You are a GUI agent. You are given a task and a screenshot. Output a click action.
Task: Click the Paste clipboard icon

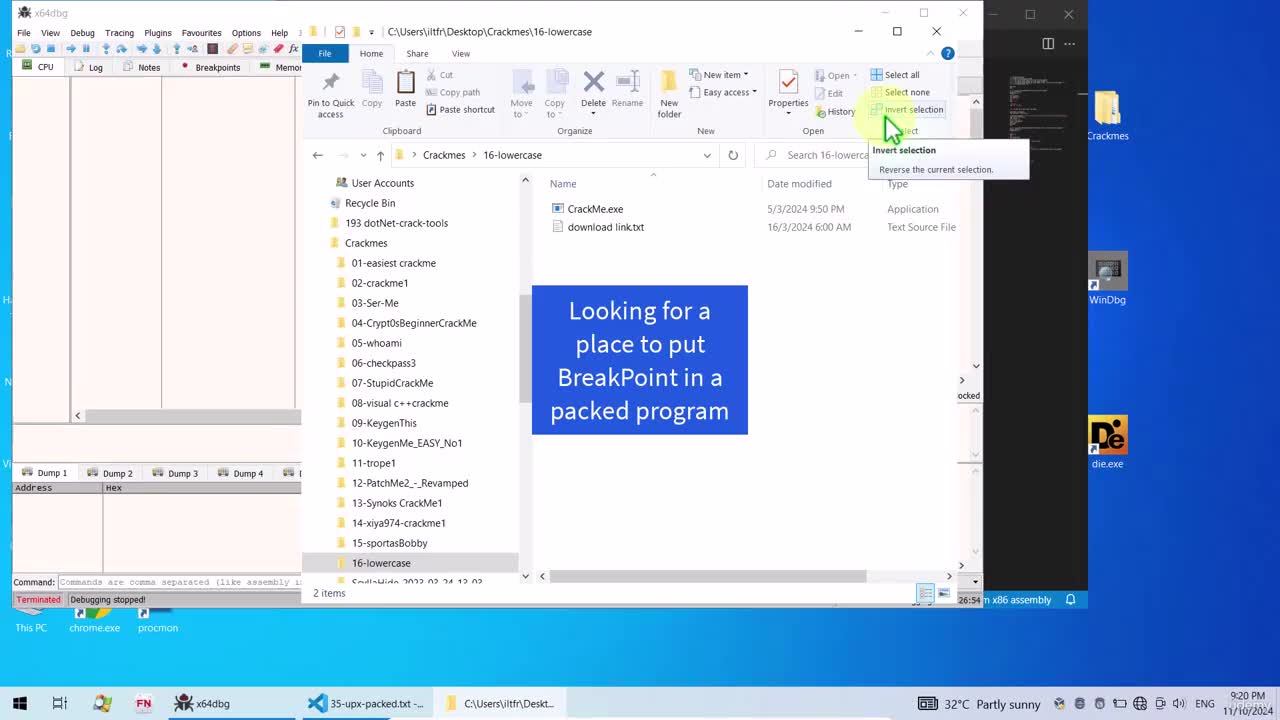405,83
